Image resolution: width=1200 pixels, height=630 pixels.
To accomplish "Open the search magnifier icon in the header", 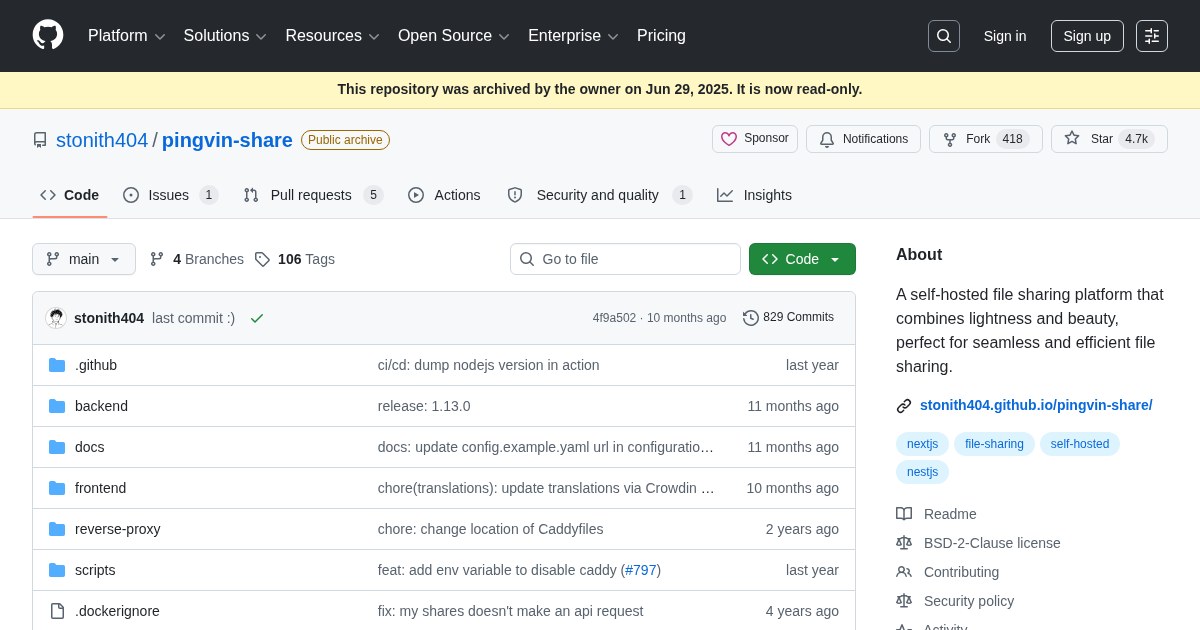I will tap(944, 36).
